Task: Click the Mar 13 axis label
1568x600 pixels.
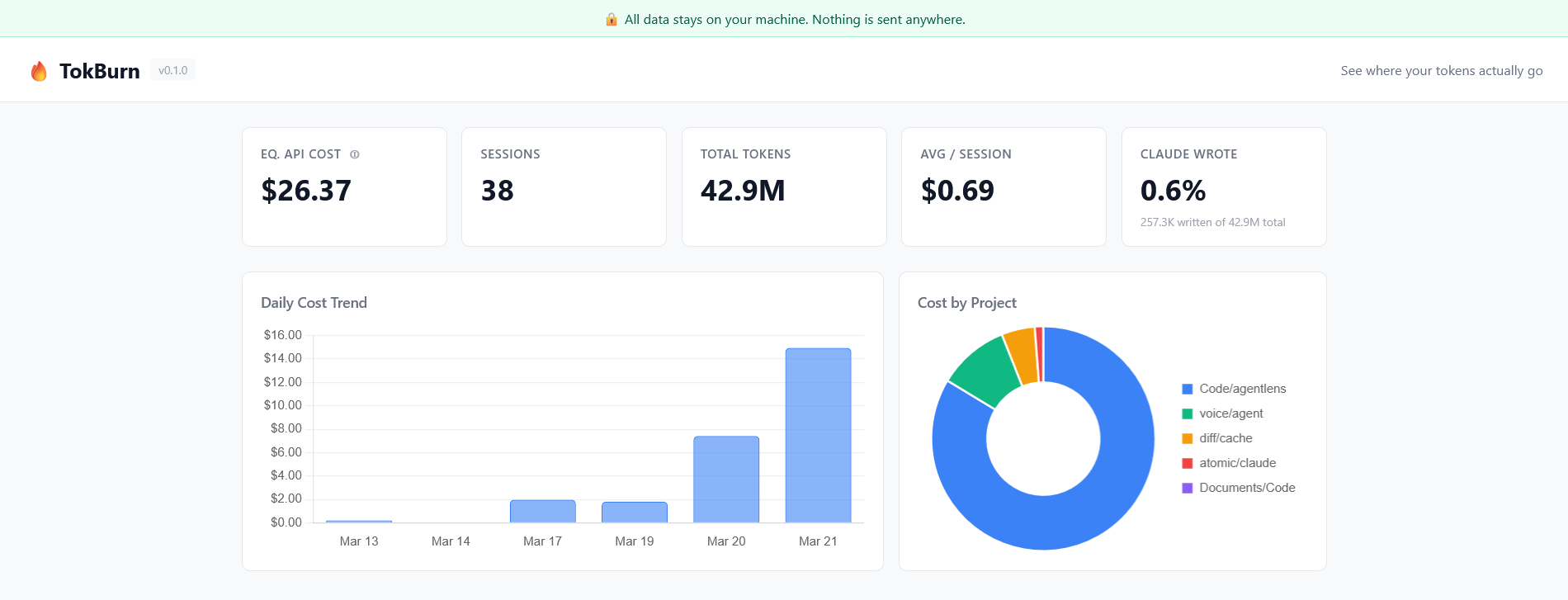Action: (x=359, y=541)
